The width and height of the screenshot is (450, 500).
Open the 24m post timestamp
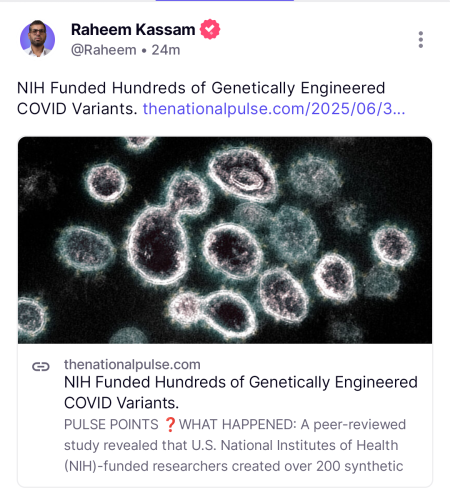point(166,50)
